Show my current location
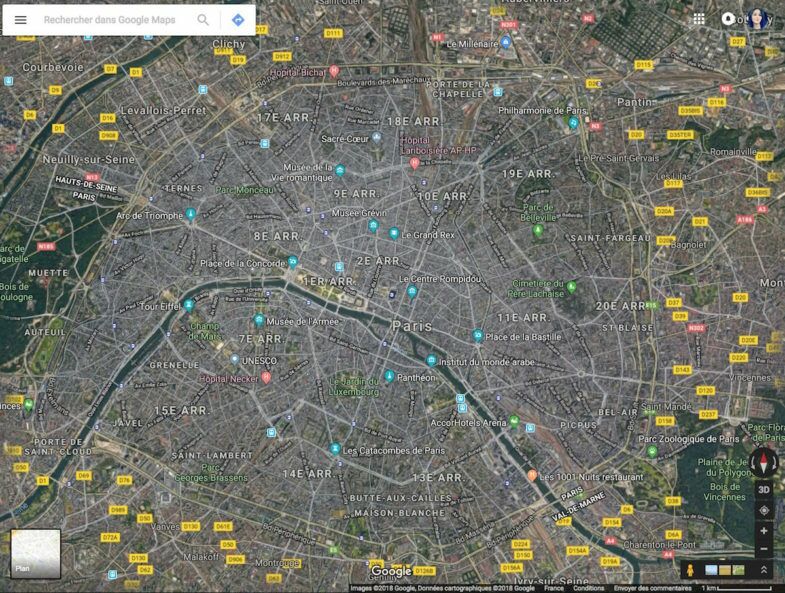785x593 pixels. [x=763, y=510]
